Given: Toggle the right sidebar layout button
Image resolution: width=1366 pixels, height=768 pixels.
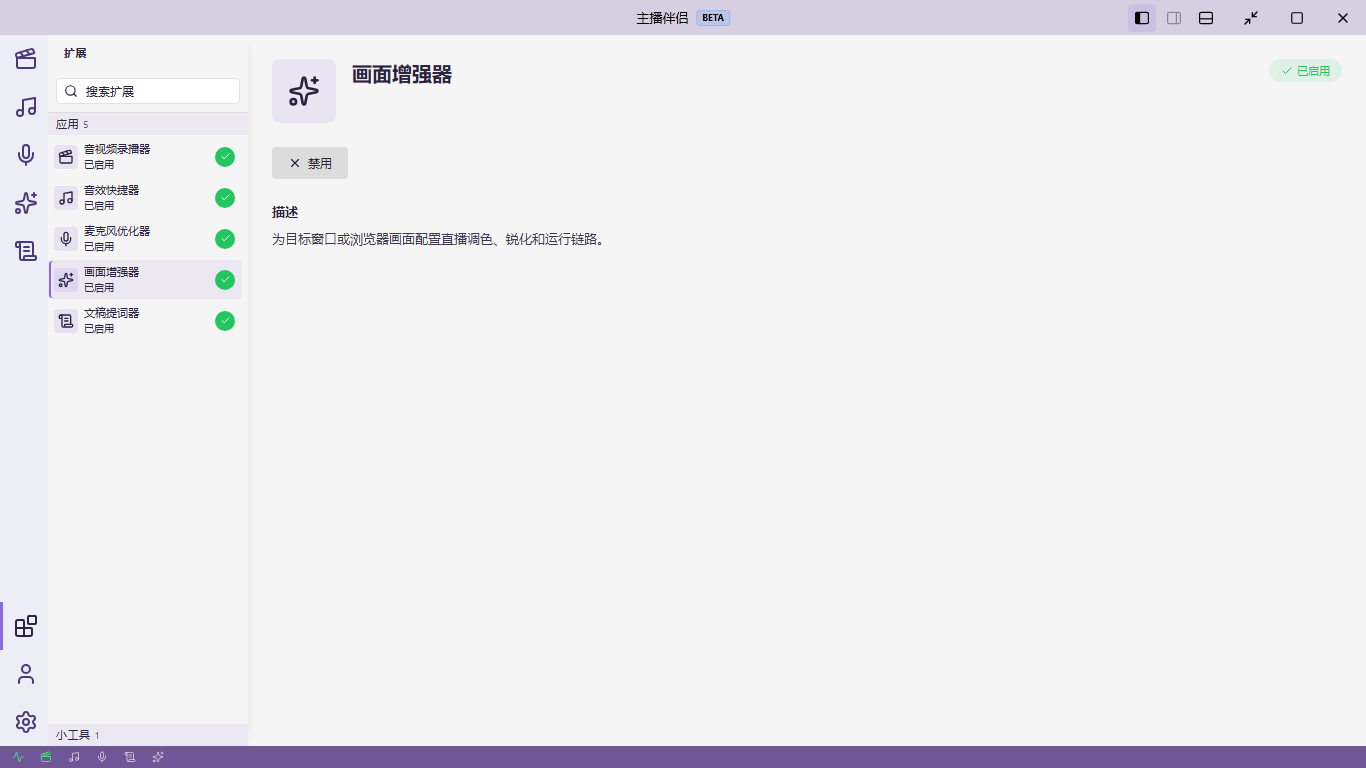Looking at the screenshot, I should (1174, 18).
